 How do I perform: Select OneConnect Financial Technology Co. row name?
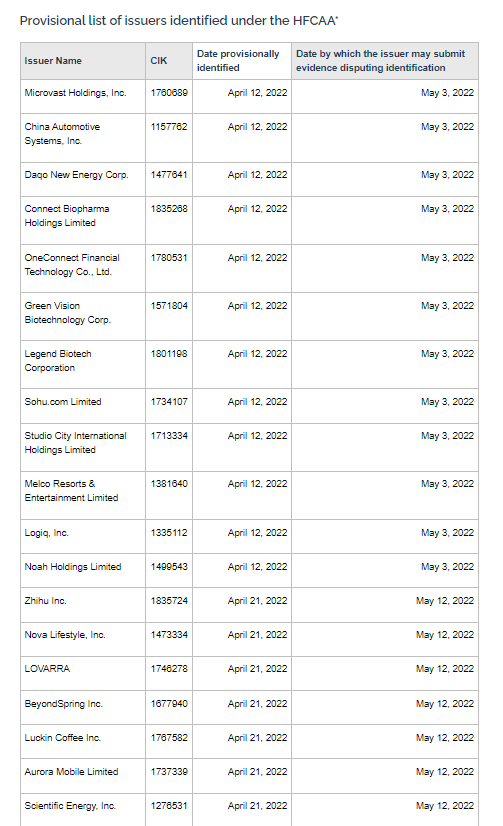[72, 264]
